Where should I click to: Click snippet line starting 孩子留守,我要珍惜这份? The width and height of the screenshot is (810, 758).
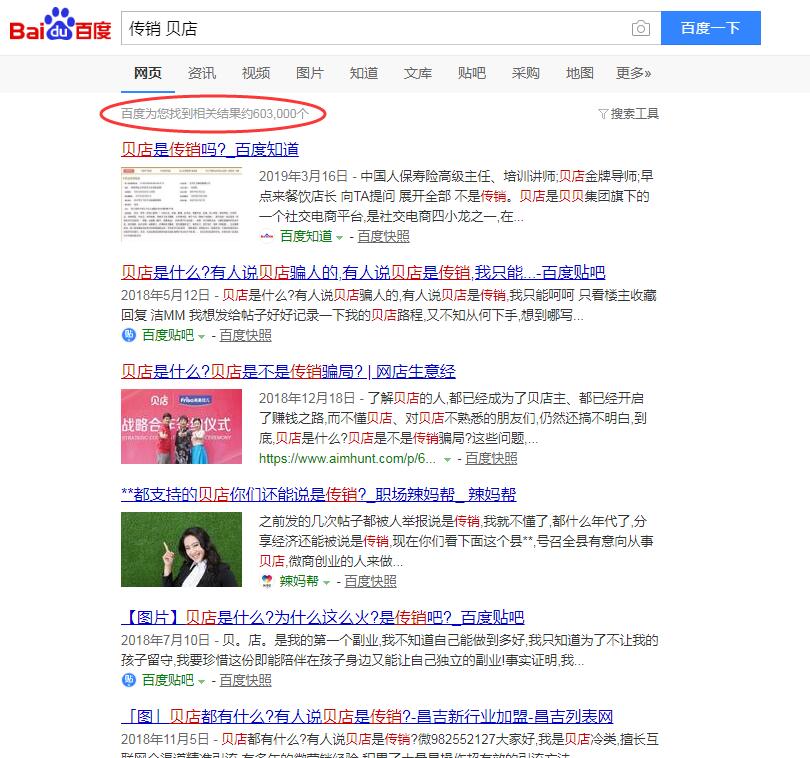tap(353, 660)
